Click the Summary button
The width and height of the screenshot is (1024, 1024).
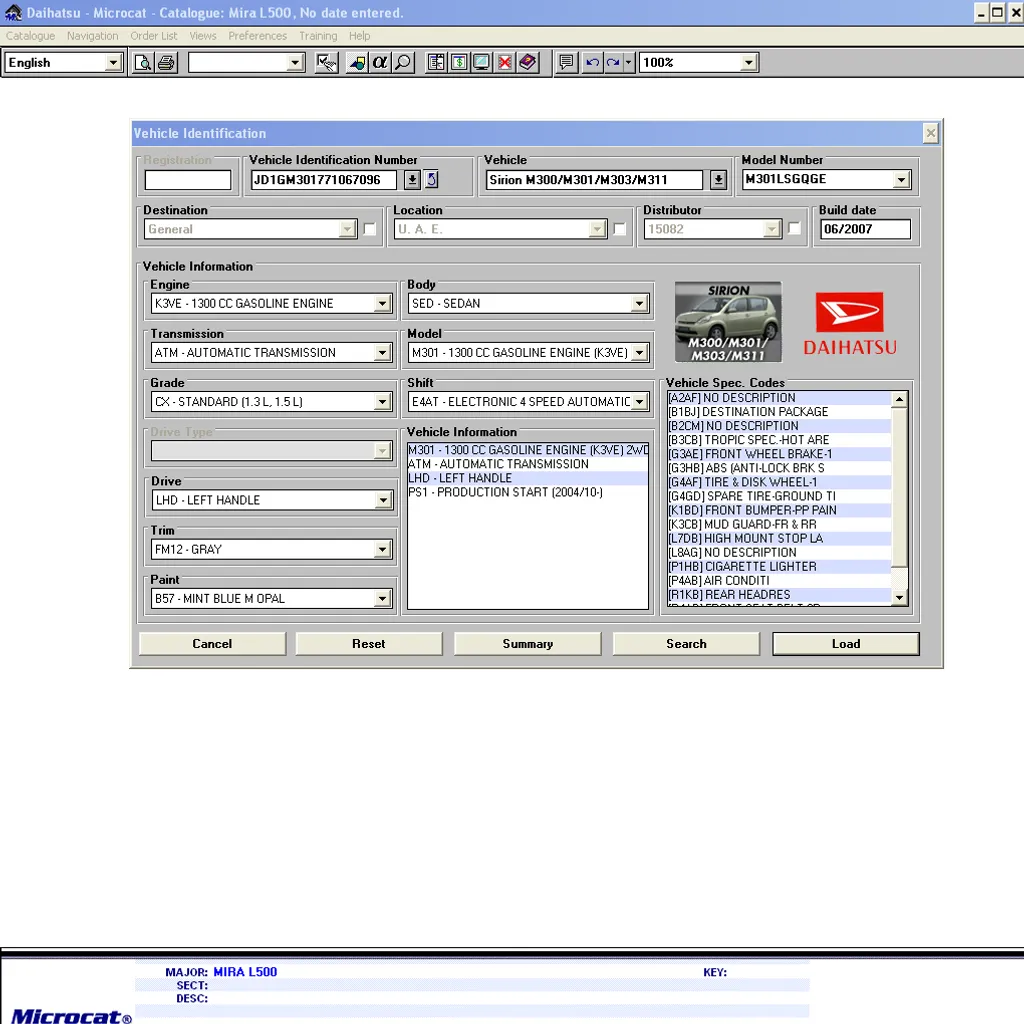pos(528,644)
